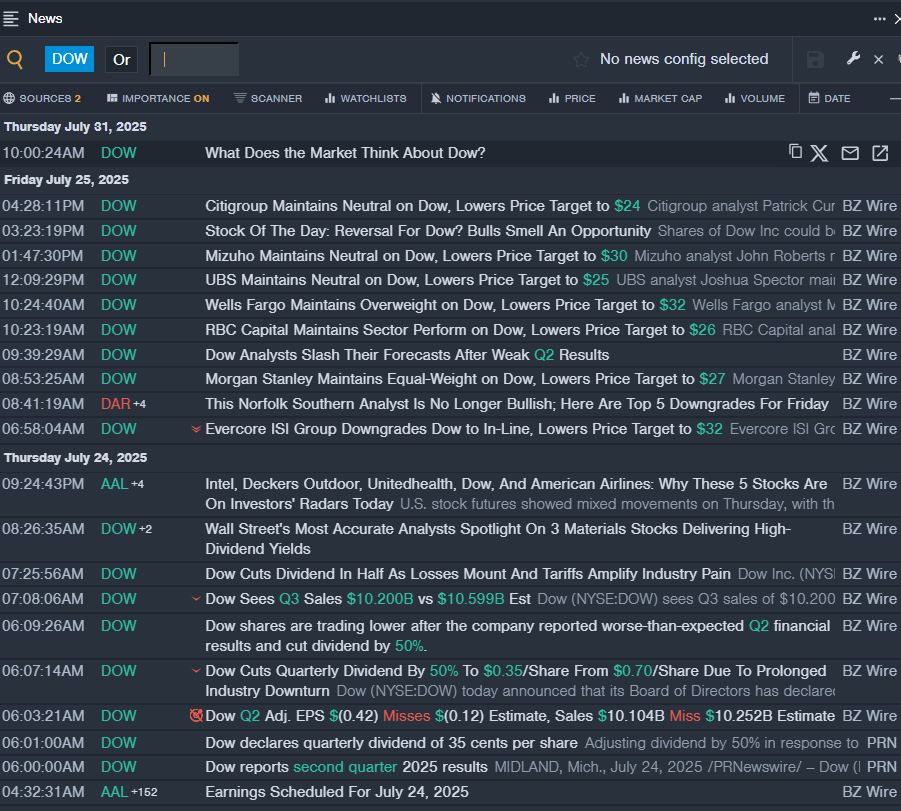Open the Volume filter
This screenshot has width=901, height=811.
coord(755,98)
